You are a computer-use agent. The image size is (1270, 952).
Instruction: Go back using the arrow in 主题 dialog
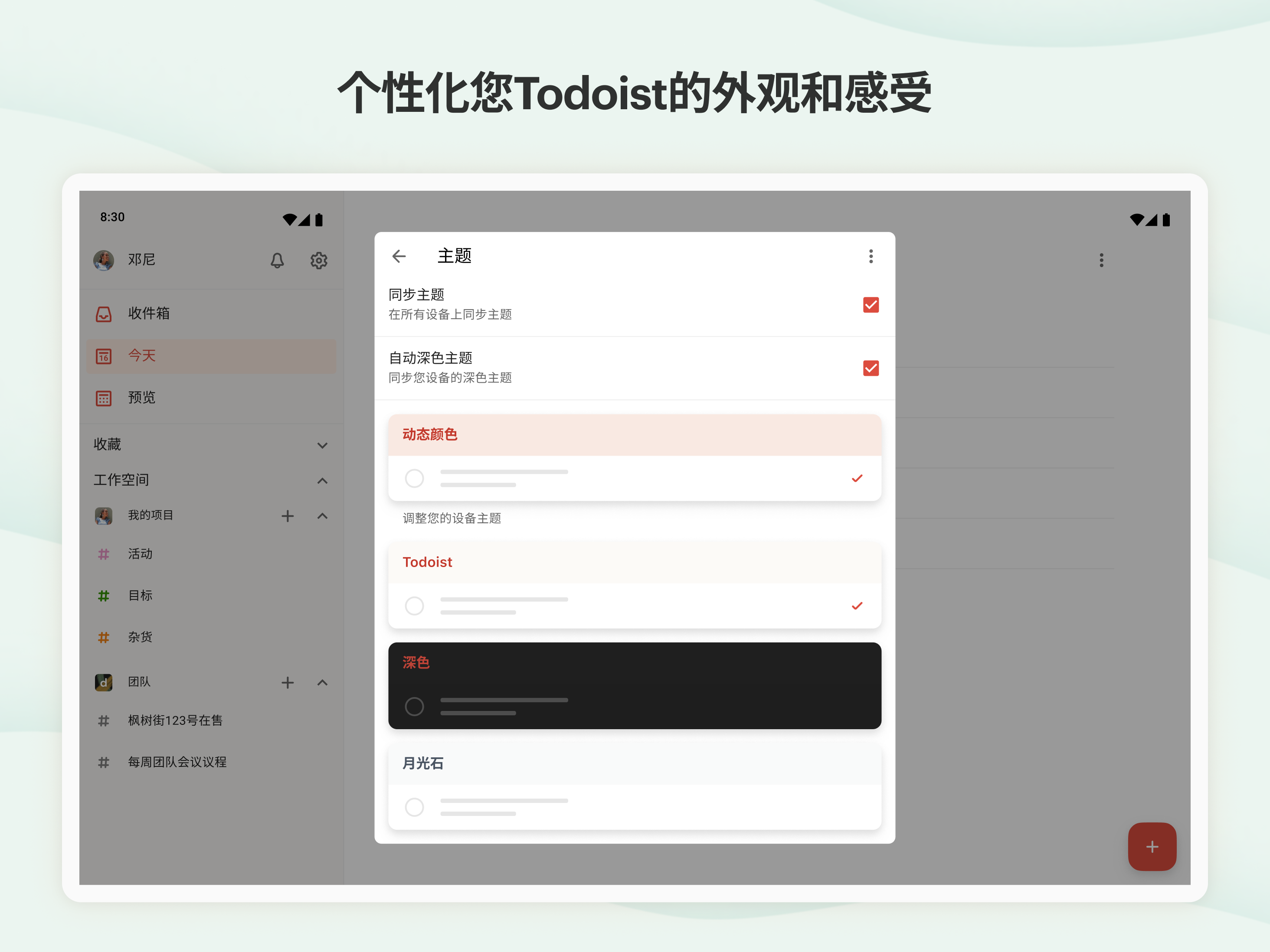tap(399, 256)
